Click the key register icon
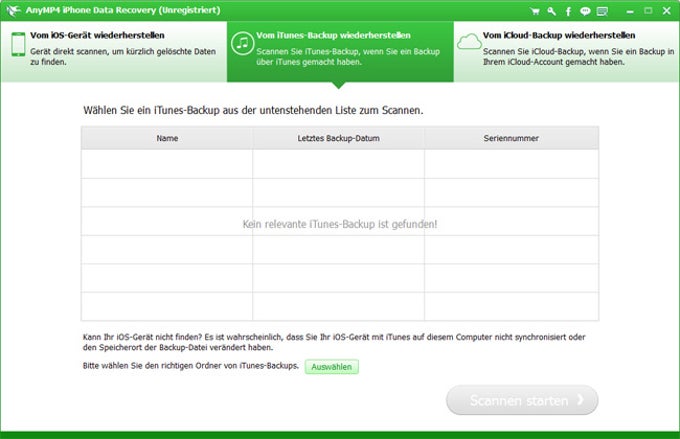This screenshot has height=439, width=680. (551, 11)
